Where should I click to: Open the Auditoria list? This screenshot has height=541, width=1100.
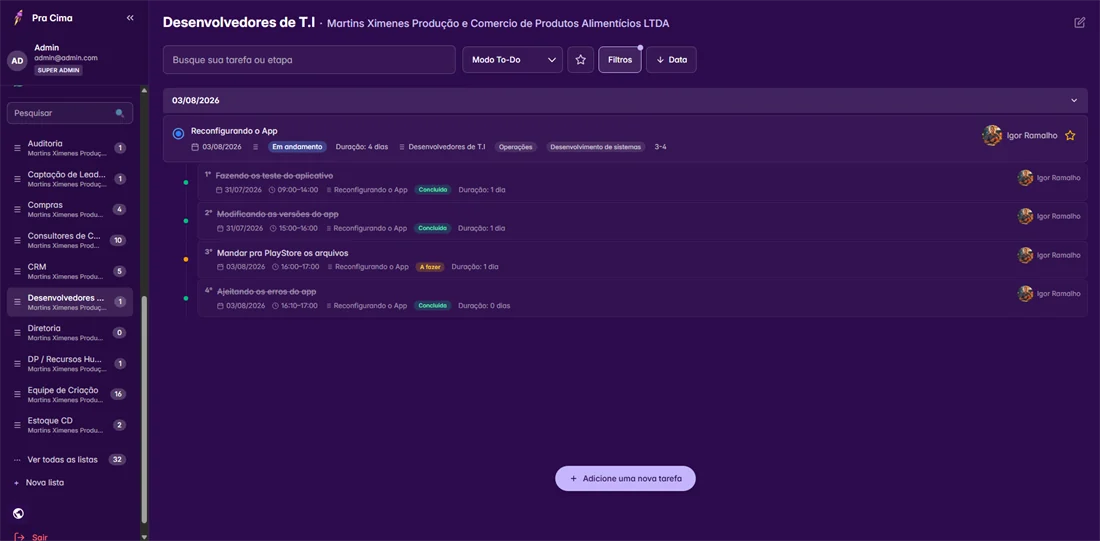point(69,148)
